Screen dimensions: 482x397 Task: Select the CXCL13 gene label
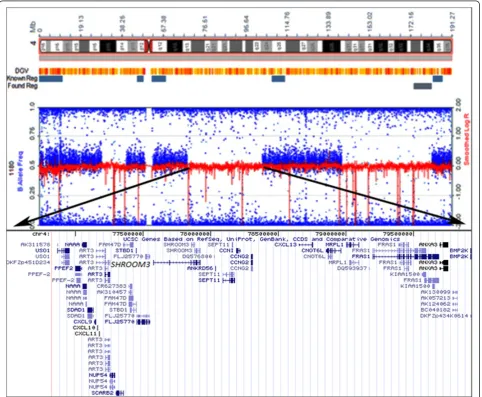pyautogui.click(x=285, y=245)
